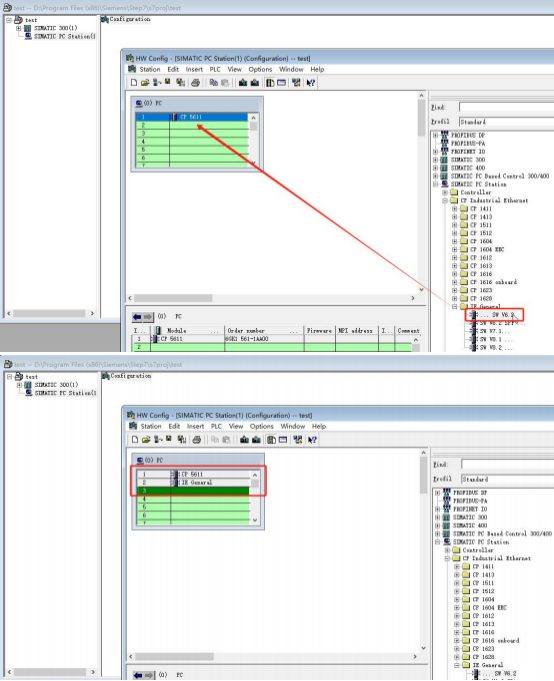This screenshot has width=554, height=681.
Task: Click Open icon in window with blue CP 5611 row
Action: 145,83
